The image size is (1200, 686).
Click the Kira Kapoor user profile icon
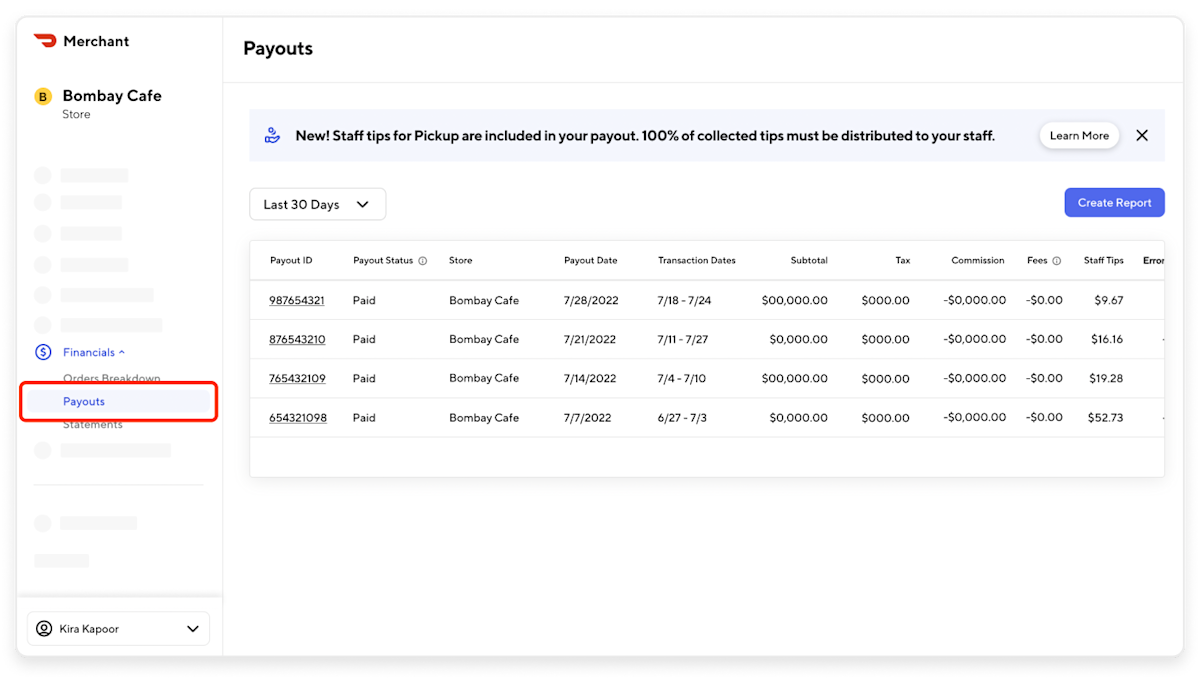tap(44, 629)
